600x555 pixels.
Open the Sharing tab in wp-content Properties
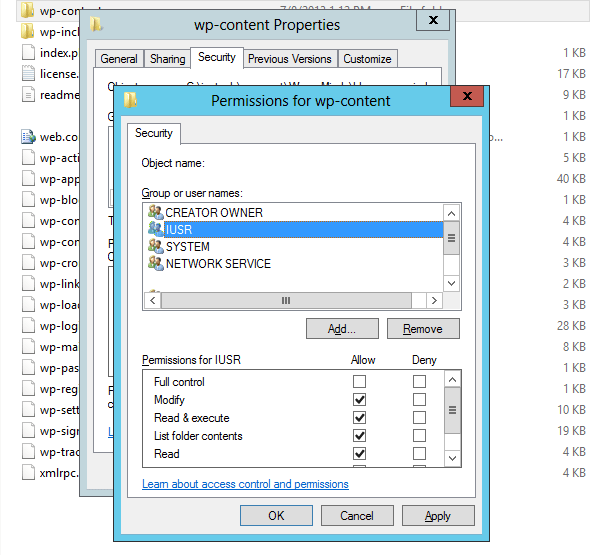point(167,59)
